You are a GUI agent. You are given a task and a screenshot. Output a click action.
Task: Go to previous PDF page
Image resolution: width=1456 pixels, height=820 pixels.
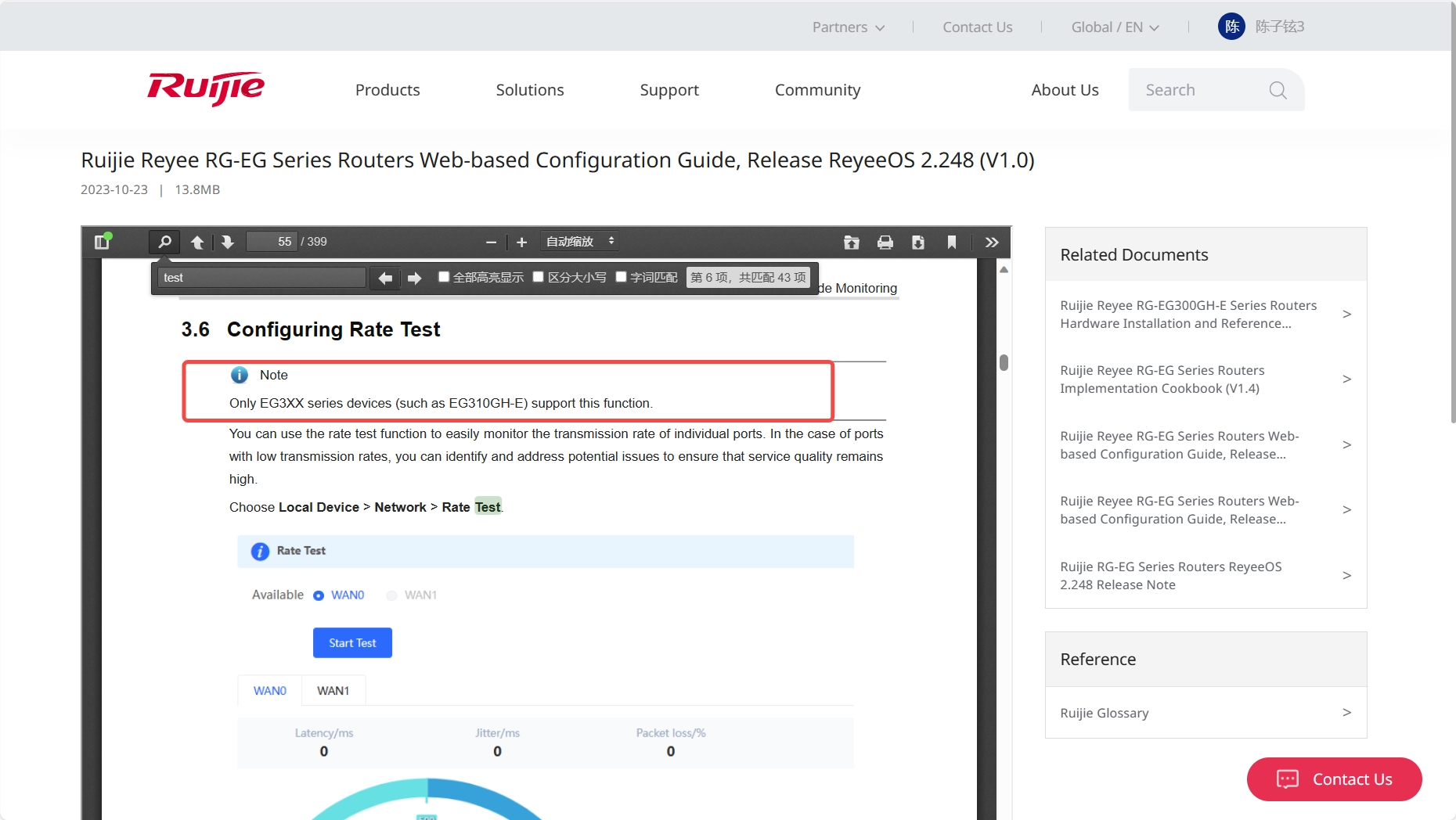pyautogui.click(x=197, y=242)
